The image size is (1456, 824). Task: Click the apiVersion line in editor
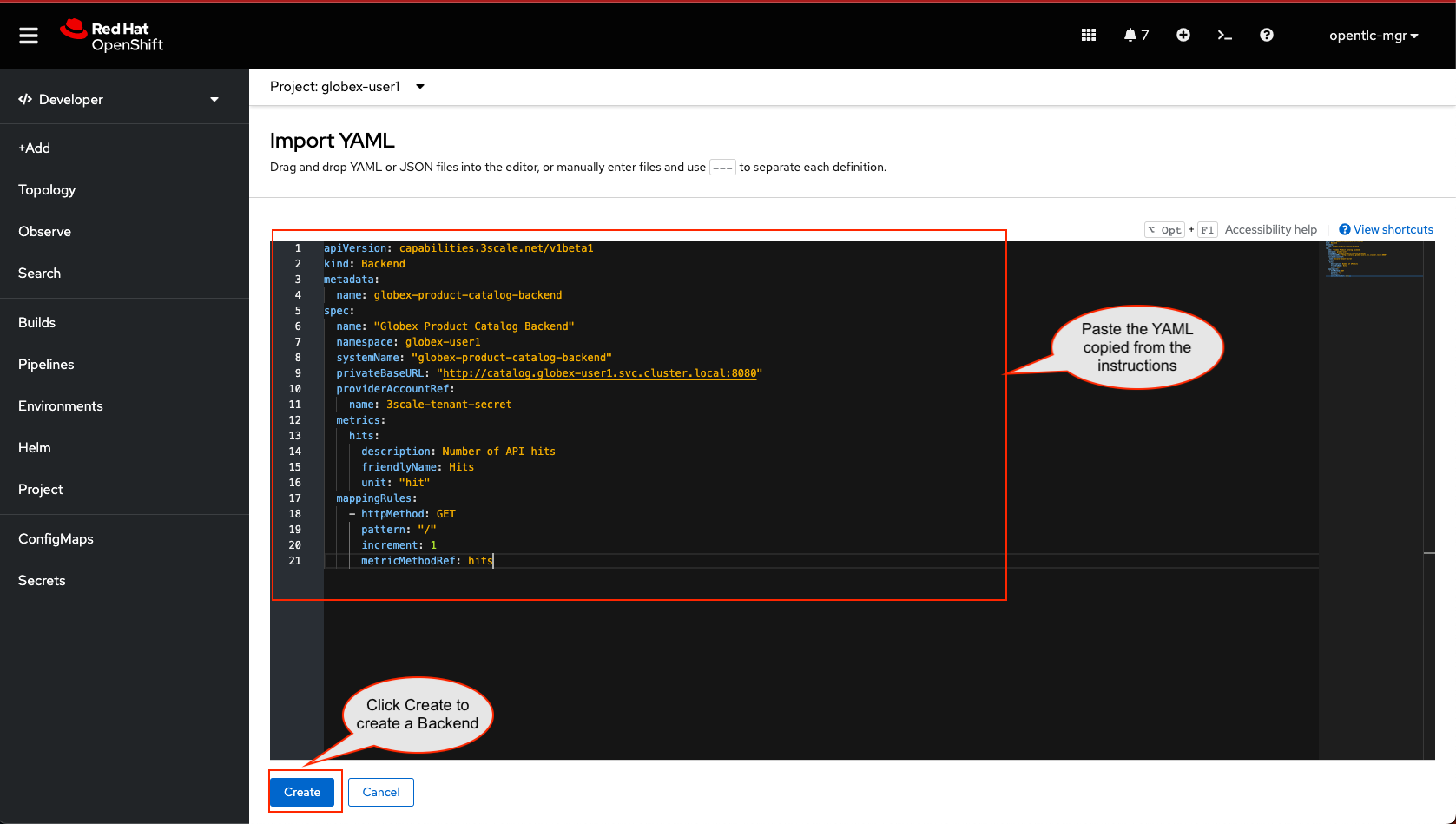tap(458, 248)
